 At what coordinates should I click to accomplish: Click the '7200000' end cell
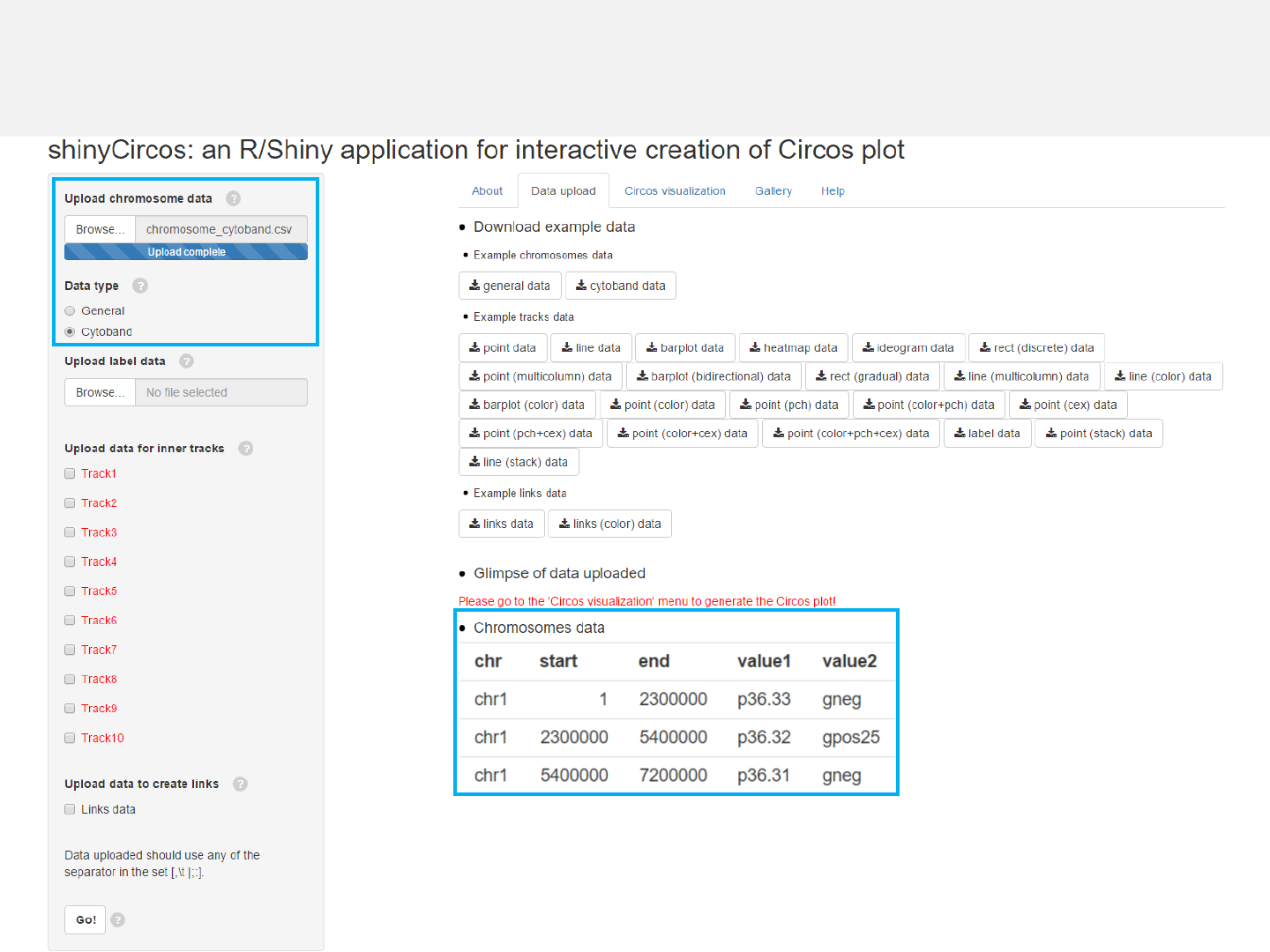(x=673, y=775)
